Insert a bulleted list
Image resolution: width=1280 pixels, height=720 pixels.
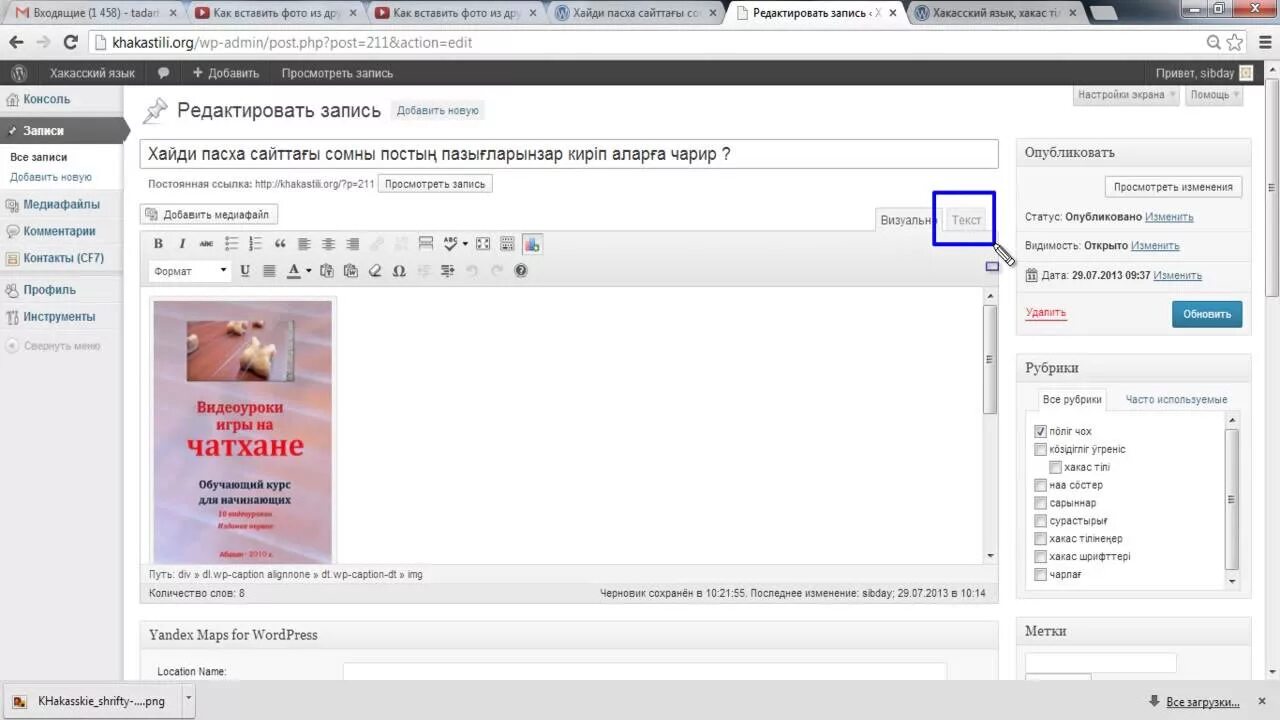pos(231,244)
